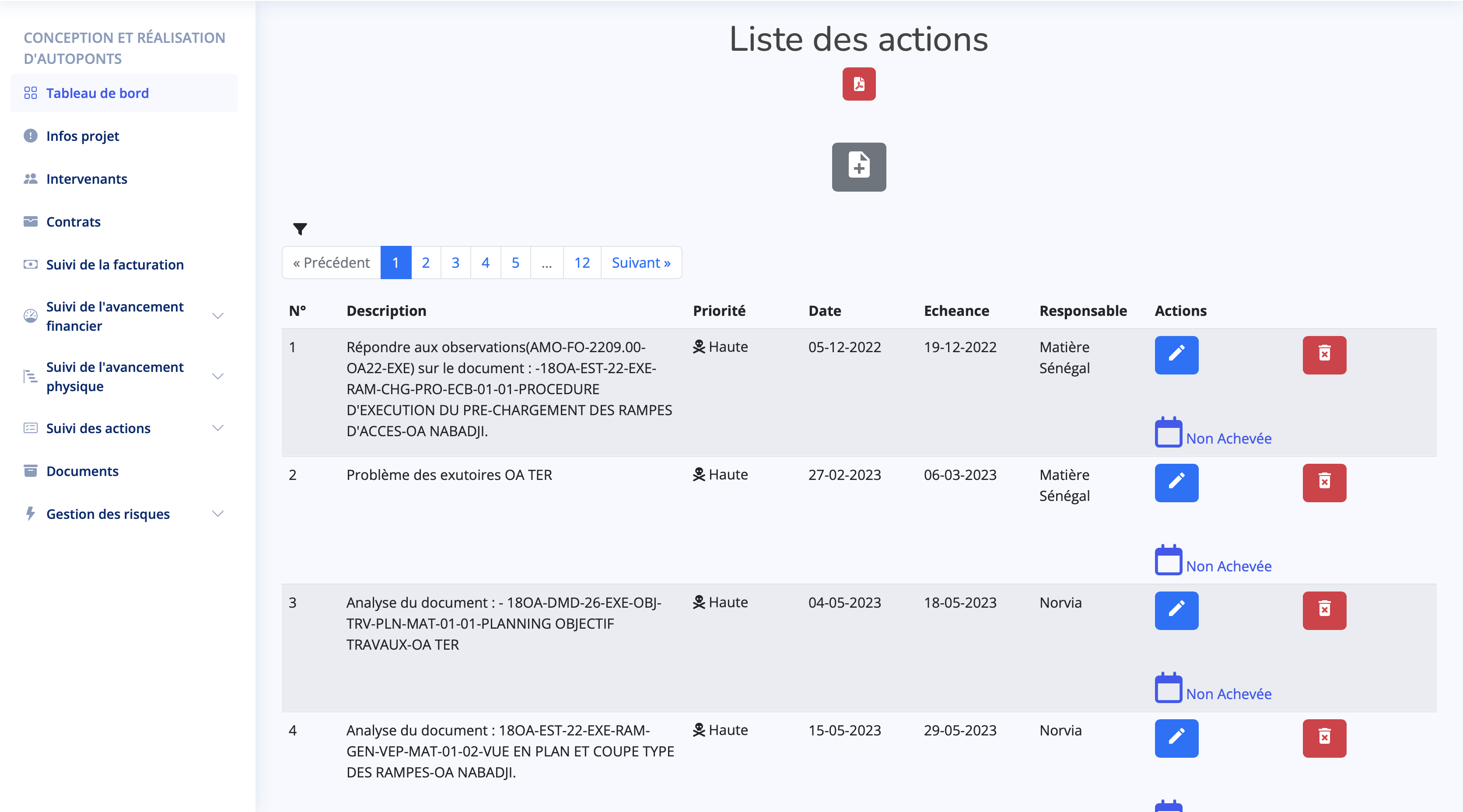Image resolution: width=1463 pixels, height=812 pixels.
Task: Click the Suivi des actions list icon
Action: 31,428
